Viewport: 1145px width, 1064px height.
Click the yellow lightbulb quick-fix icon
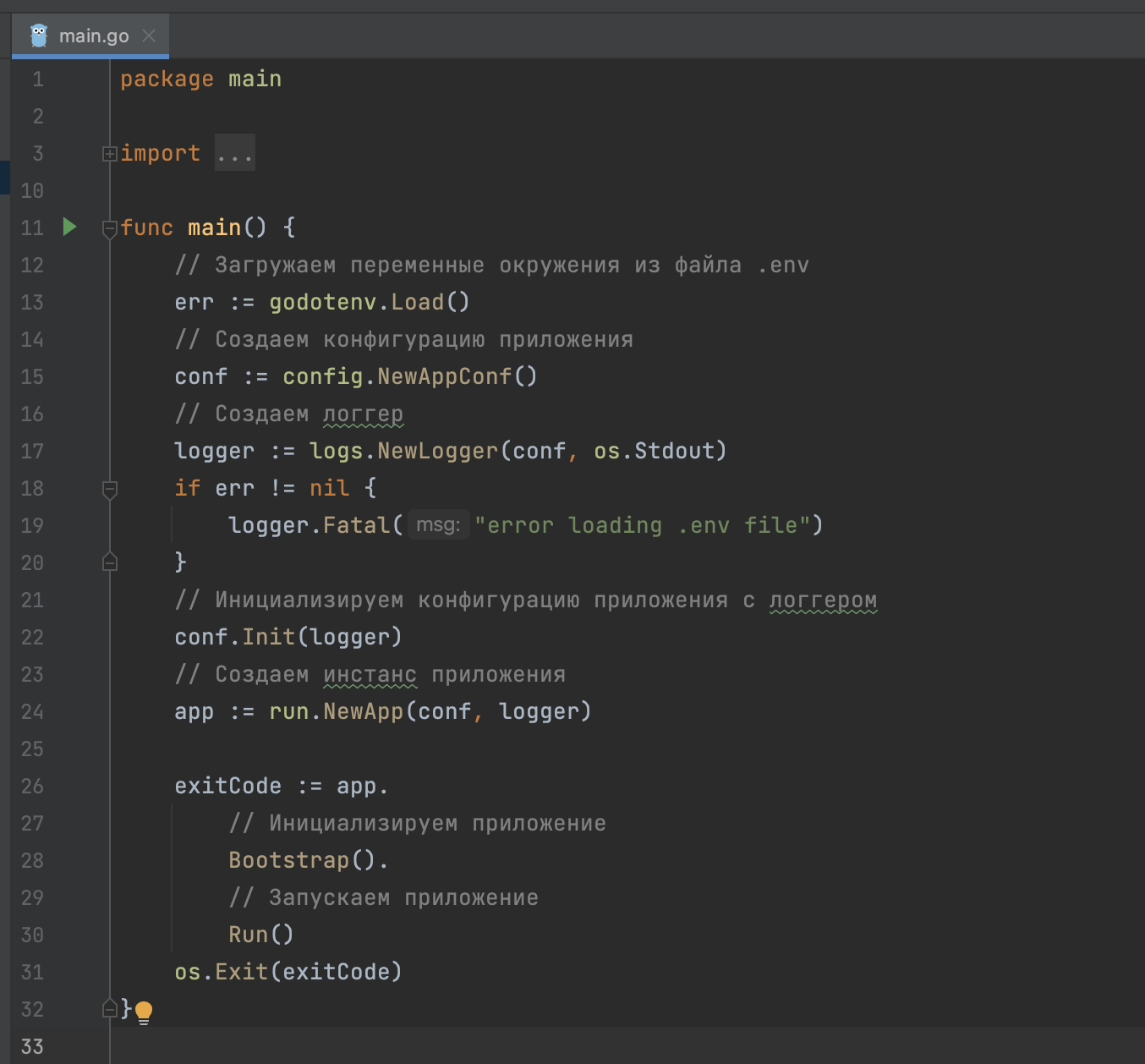tap(144, 1011)
